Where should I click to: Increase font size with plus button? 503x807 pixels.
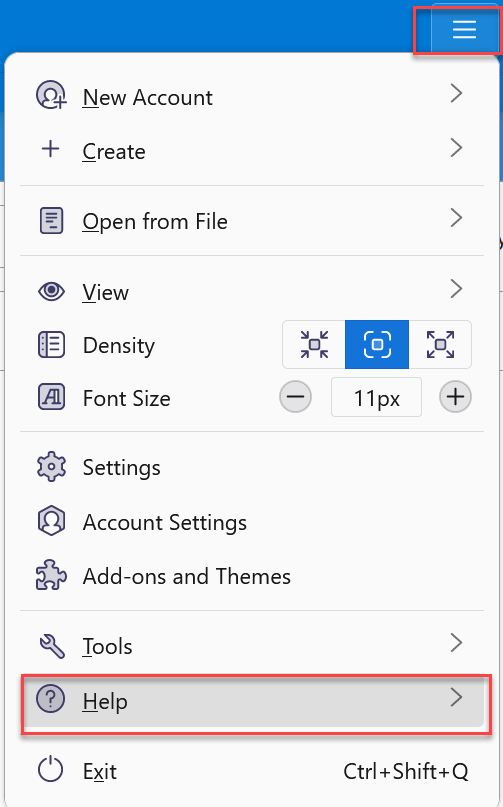455,397
